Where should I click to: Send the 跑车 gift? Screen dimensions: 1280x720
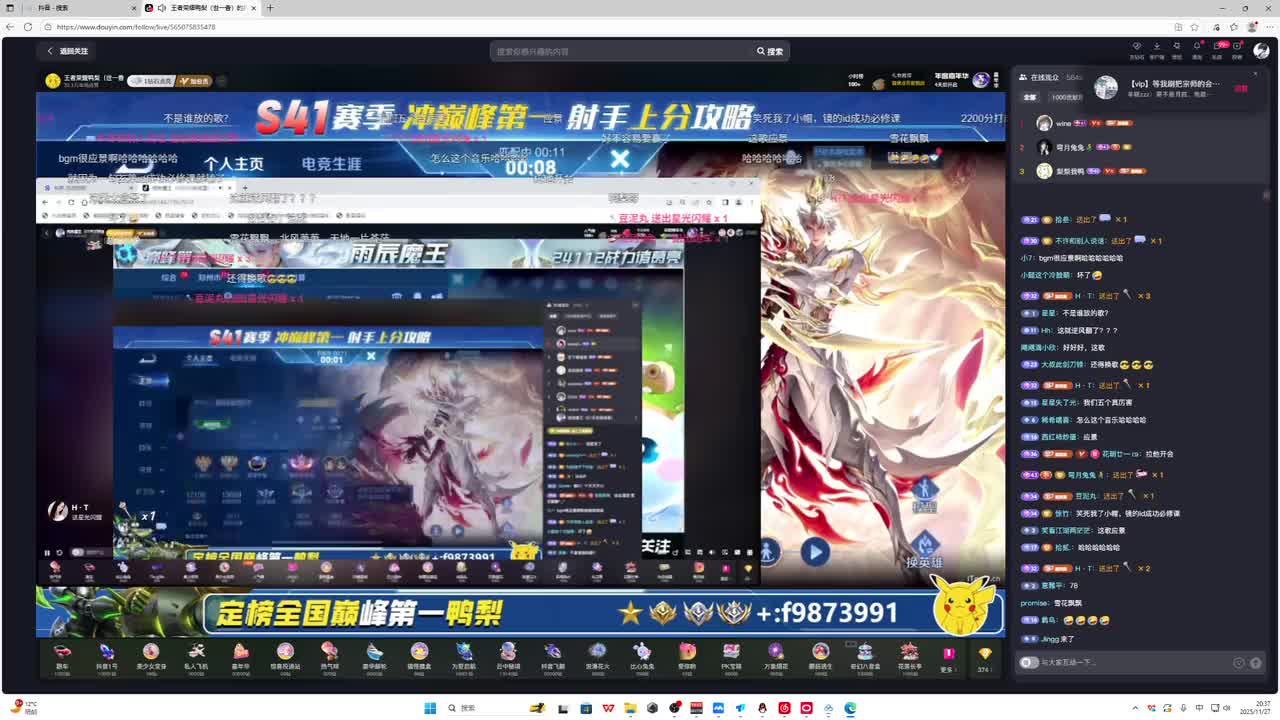tap(62, 656)
